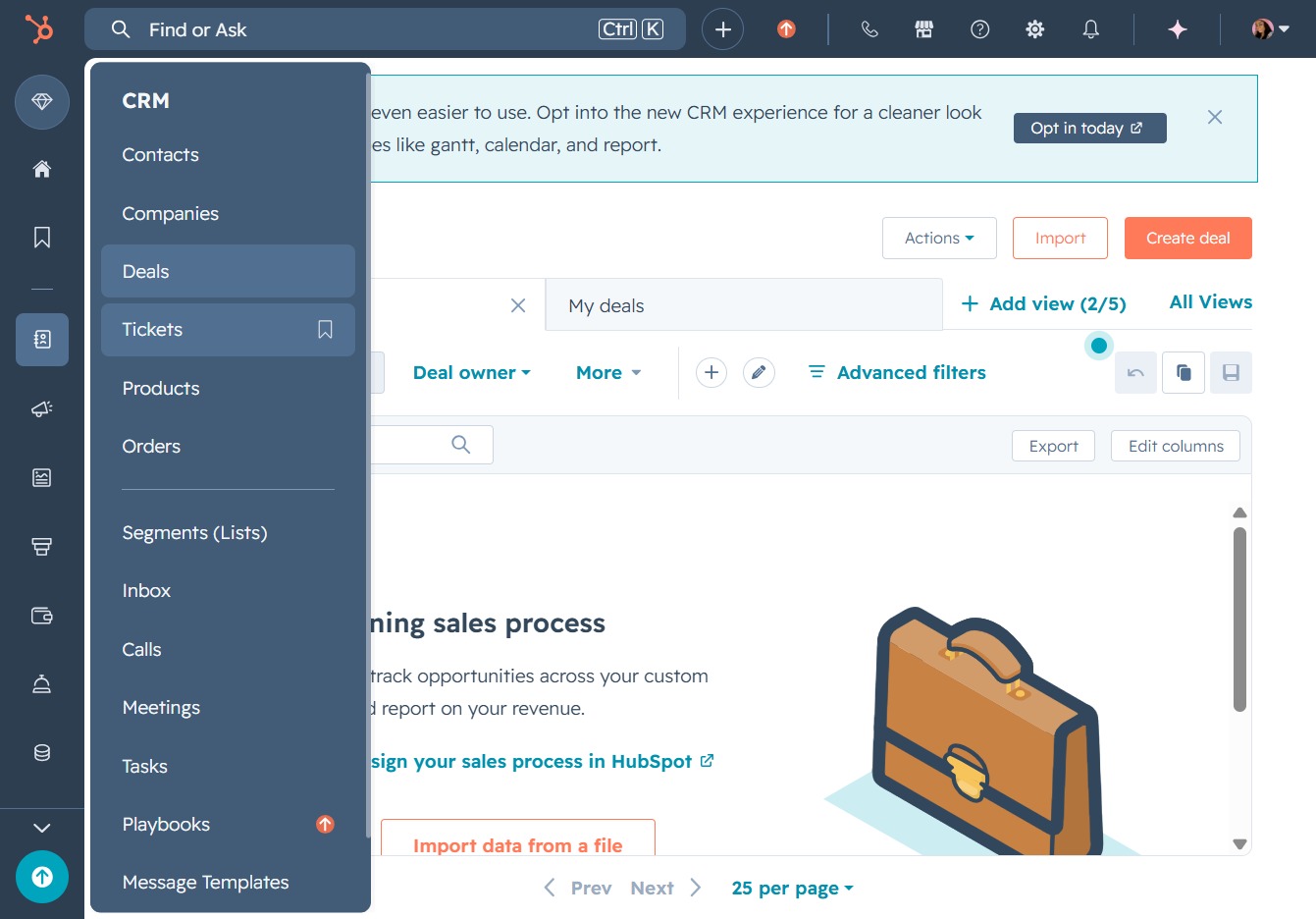Go to Home in left sidebar

click(x=42, y=169)
